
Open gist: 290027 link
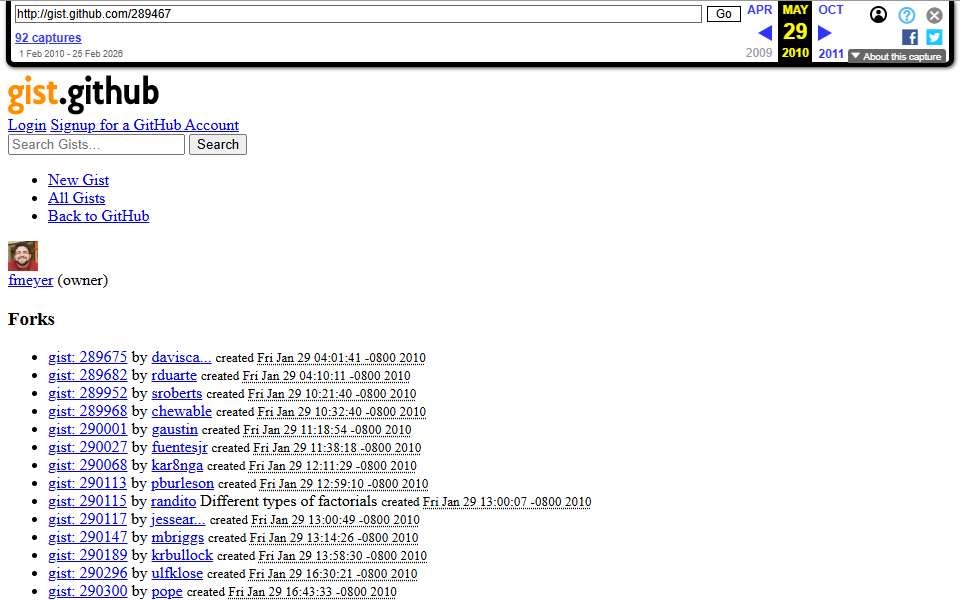(x=88, y=448)
